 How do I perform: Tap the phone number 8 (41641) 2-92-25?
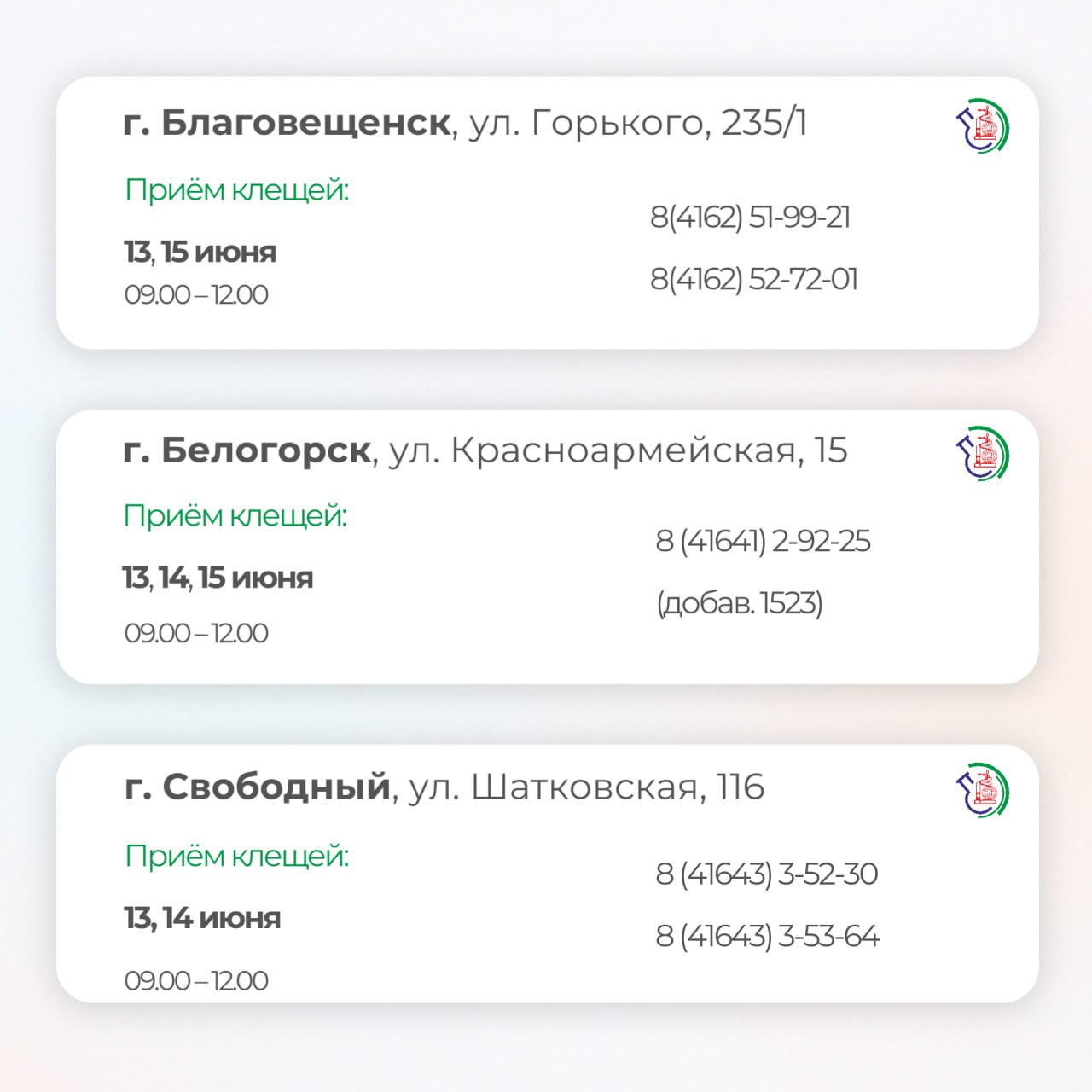[x=763, y=541]
